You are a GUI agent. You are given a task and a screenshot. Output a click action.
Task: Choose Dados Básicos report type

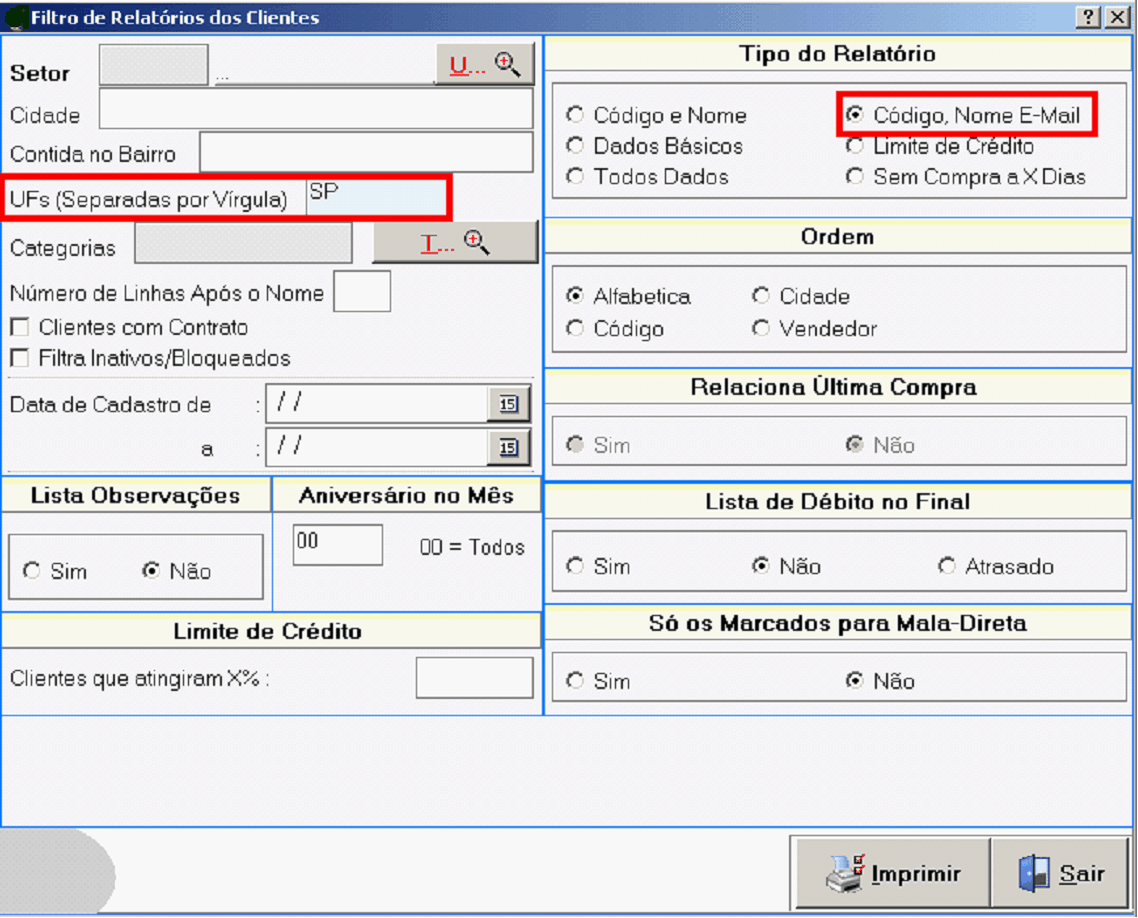click(575, 146)
